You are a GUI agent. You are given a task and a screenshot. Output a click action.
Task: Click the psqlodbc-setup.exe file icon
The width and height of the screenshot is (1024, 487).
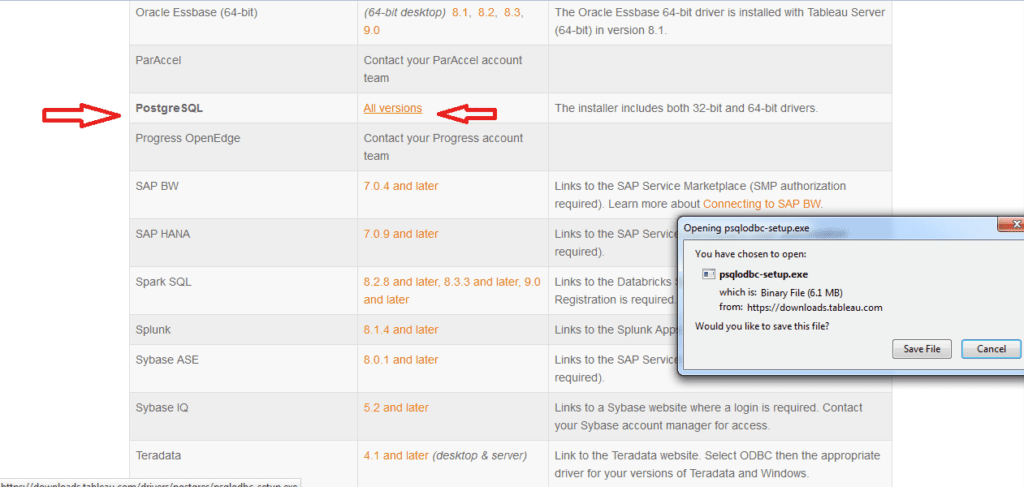709,275
